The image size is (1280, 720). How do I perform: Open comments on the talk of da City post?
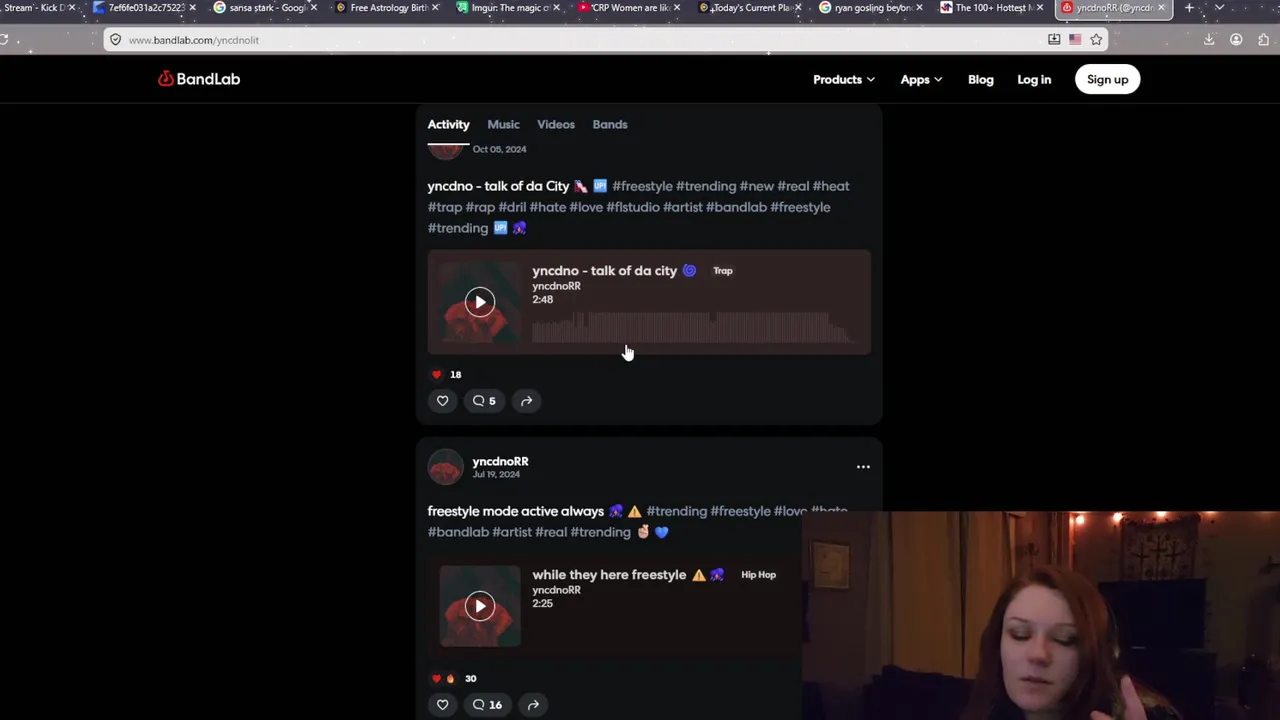484,401
